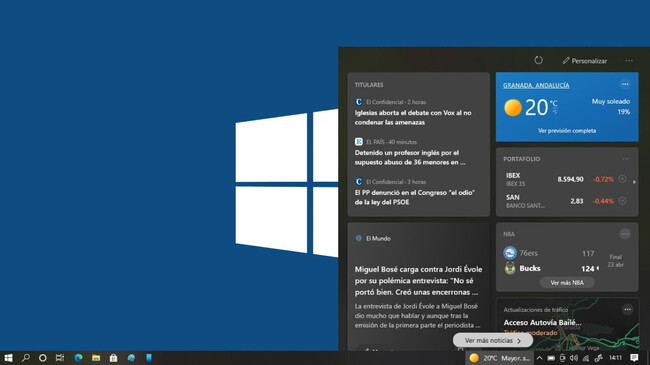The width and height of the screenshot is (650, 365).
Task: Open the Miguel Bosé El Mundo article
Action: tap(418, 281)
